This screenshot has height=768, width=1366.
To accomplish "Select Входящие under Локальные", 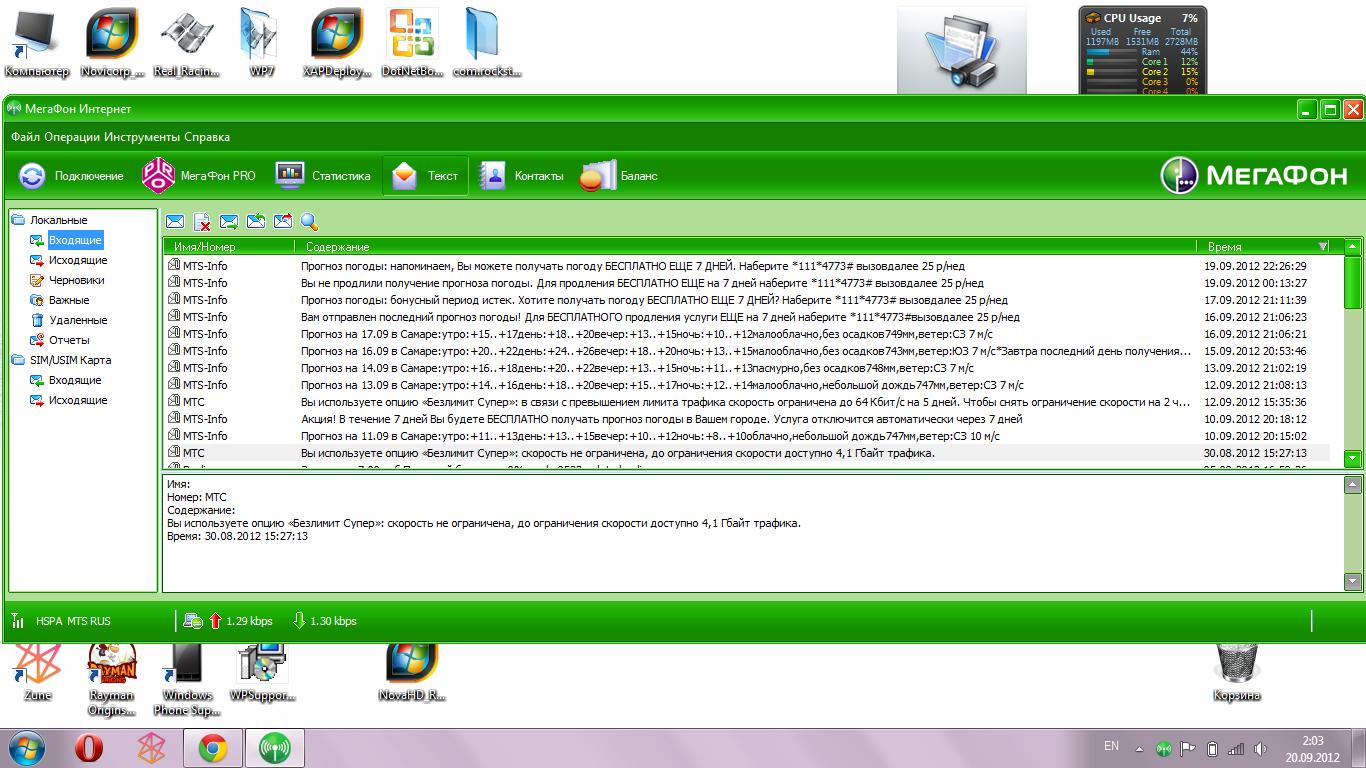I will click(75, 240).
